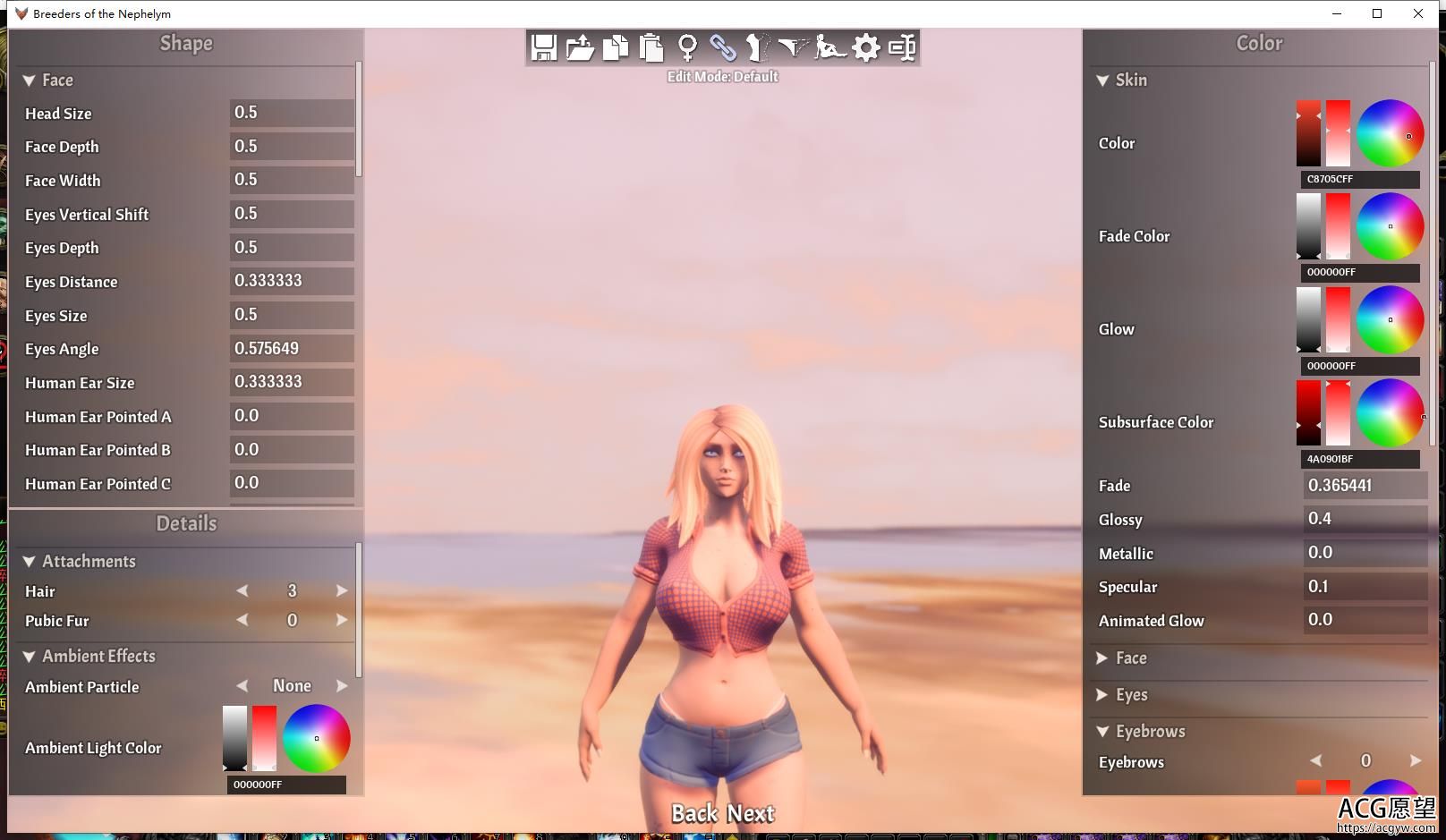Viewport: 1446px width, 840px height.
Task: Click the Human Ear Pointed B value
Action: tap(292, 449)
